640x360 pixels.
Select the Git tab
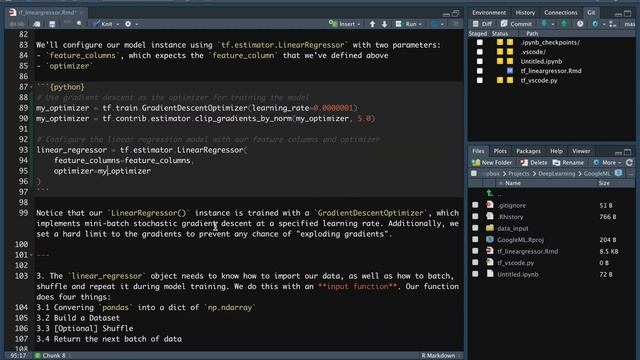[x=591, y=13]
